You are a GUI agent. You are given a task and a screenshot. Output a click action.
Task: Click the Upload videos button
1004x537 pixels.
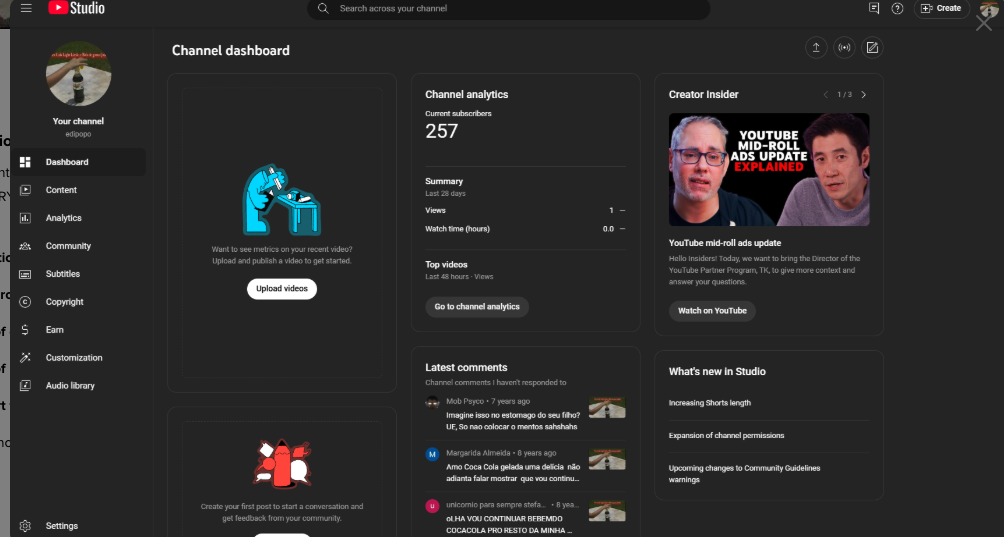(282, 289)
